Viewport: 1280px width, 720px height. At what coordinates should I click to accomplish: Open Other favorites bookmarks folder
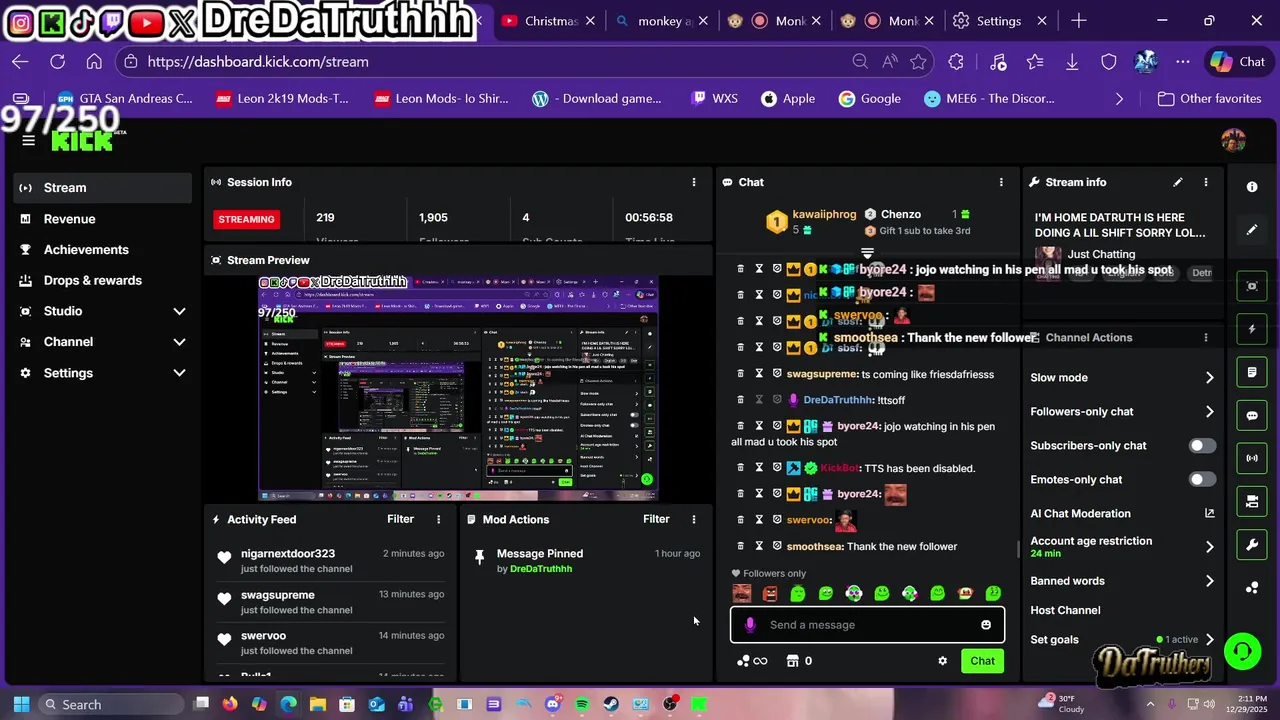pyautogui.click(x=1209, y=99)
